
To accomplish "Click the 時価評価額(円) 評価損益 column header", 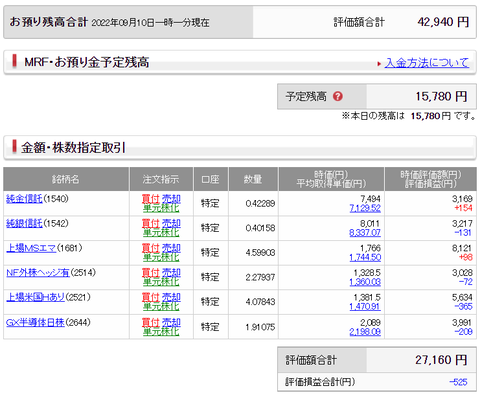I will 431,179.
